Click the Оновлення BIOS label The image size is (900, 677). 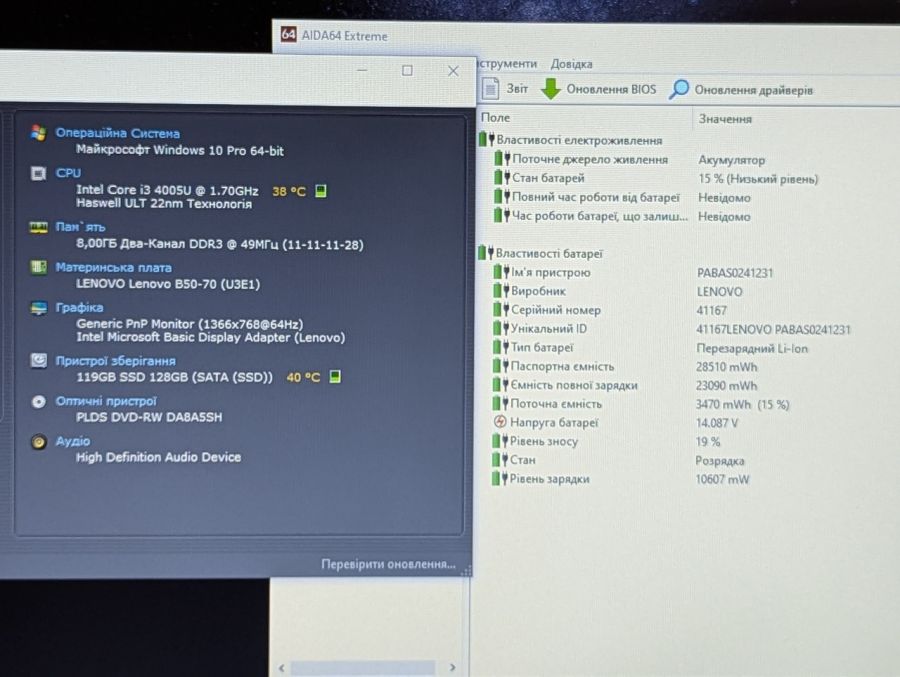pos(611,89)
